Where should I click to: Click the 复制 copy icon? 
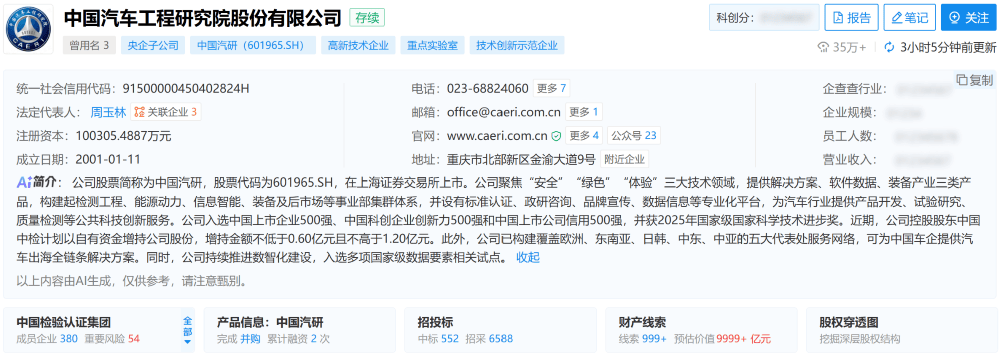pos(961,80)
